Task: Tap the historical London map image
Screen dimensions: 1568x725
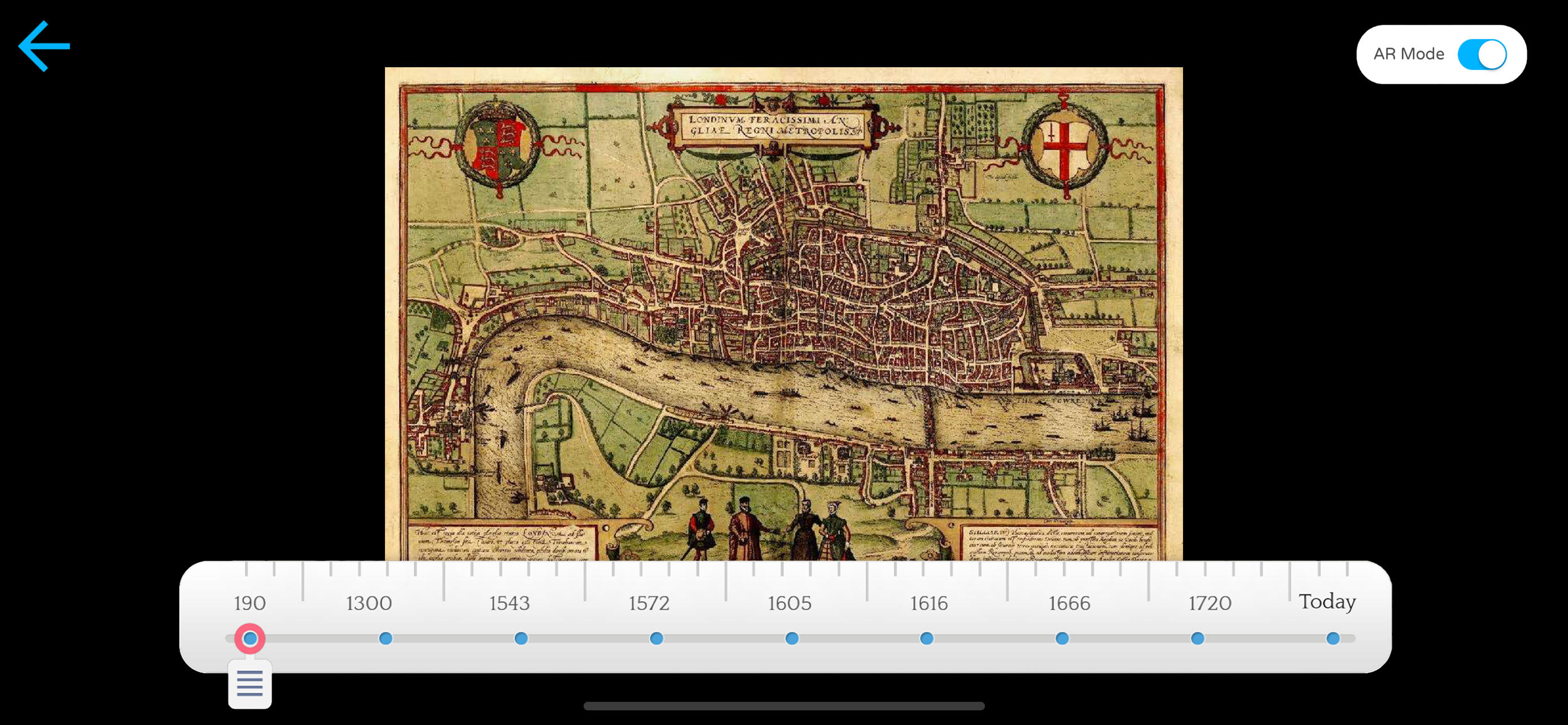Action: [783, 313]
